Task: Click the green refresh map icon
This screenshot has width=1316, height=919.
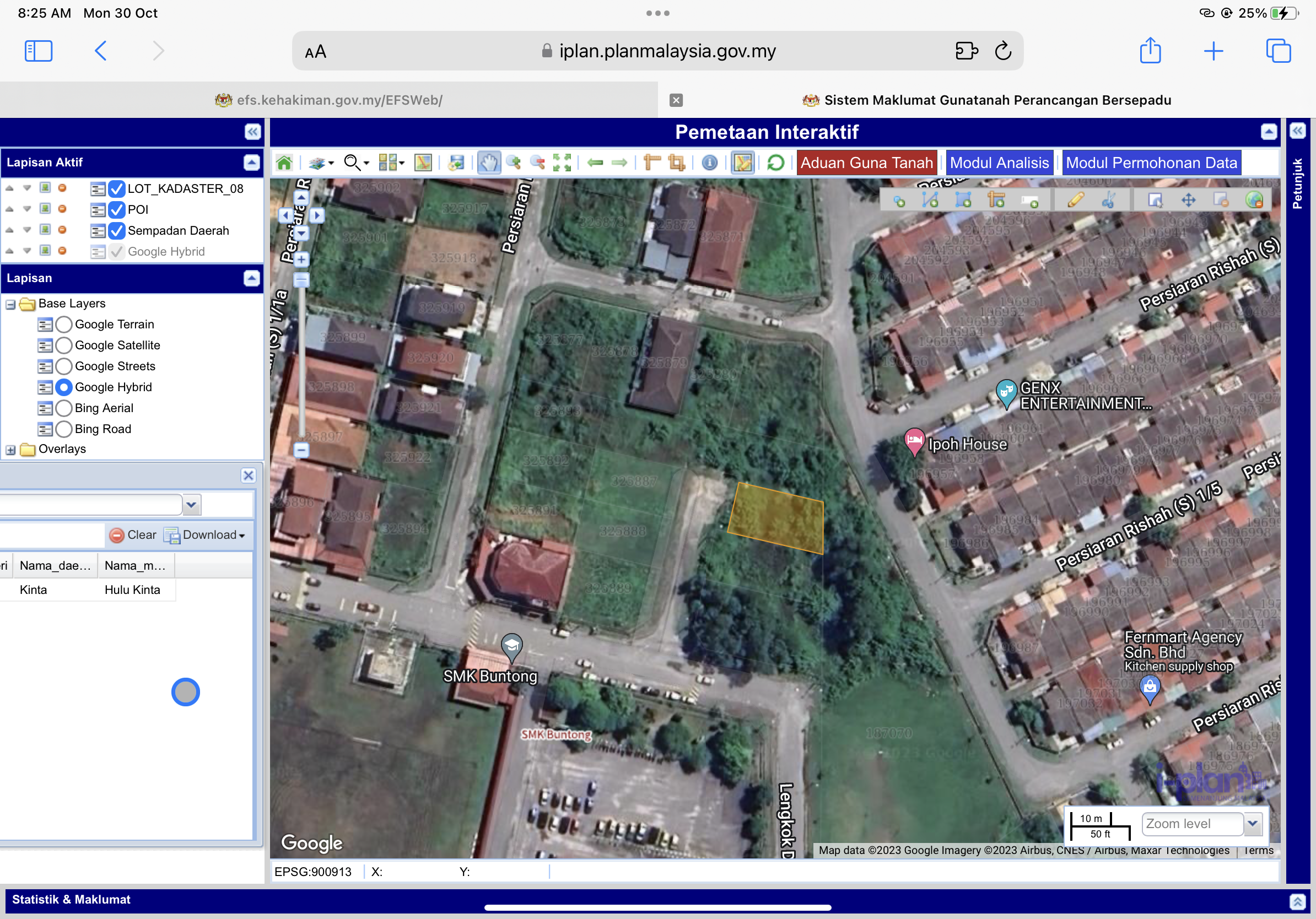Action: pos(775,163)
